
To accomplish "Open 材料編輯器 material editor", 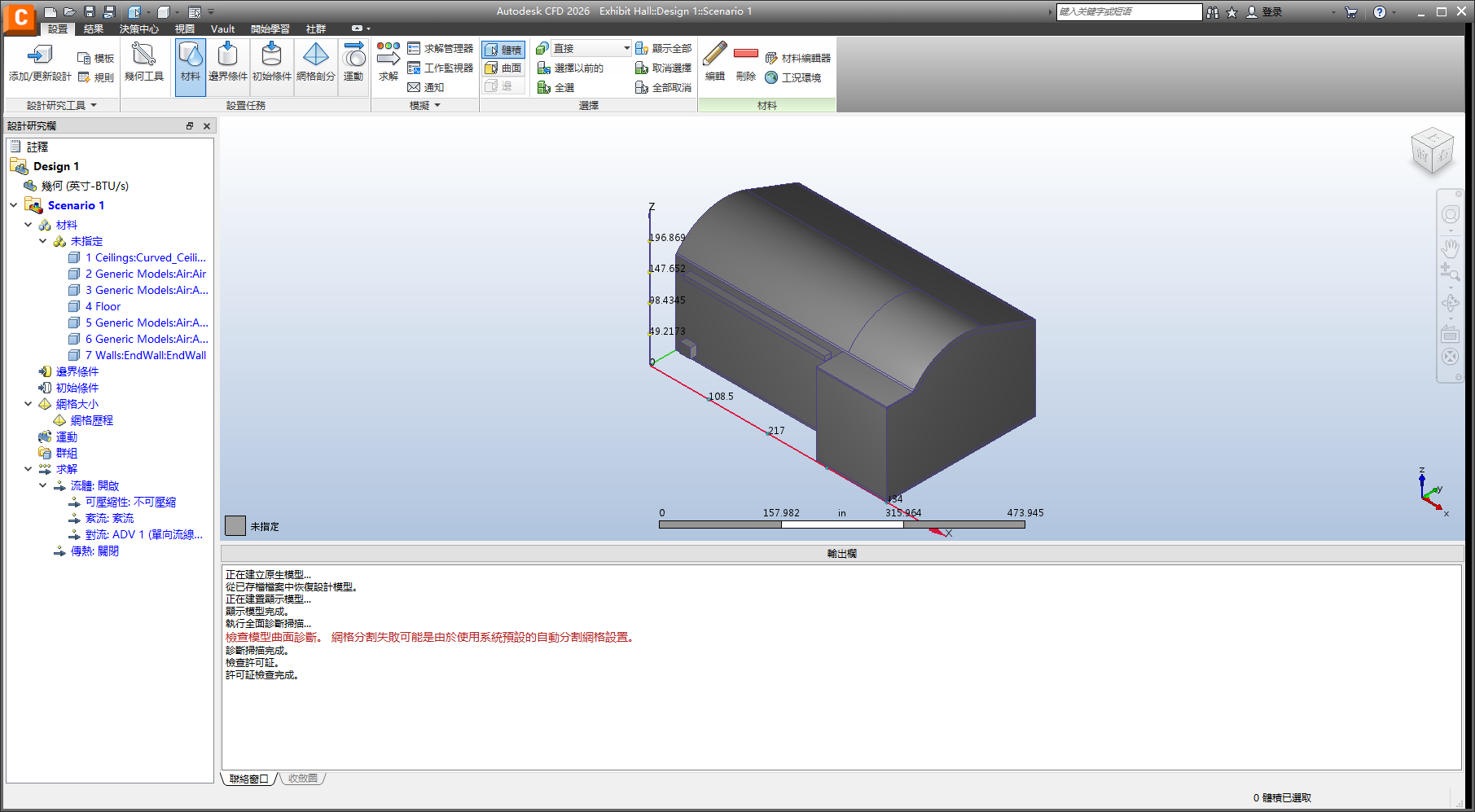I will point(798,59).
